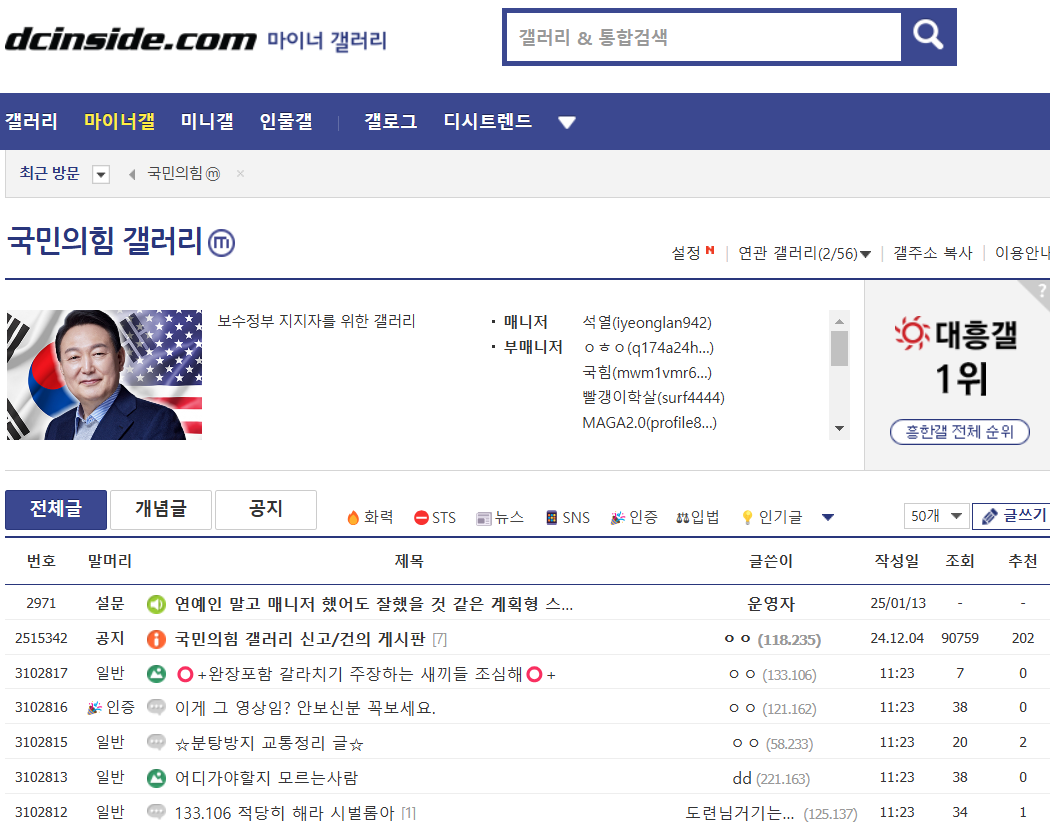
Task: Click the 인기글 lightbulb filter icon
Action: (747, 518)
